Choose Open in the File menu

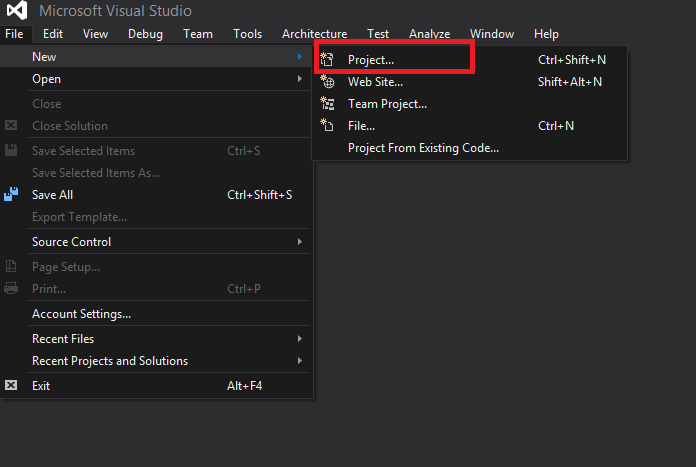click(155, 79)
